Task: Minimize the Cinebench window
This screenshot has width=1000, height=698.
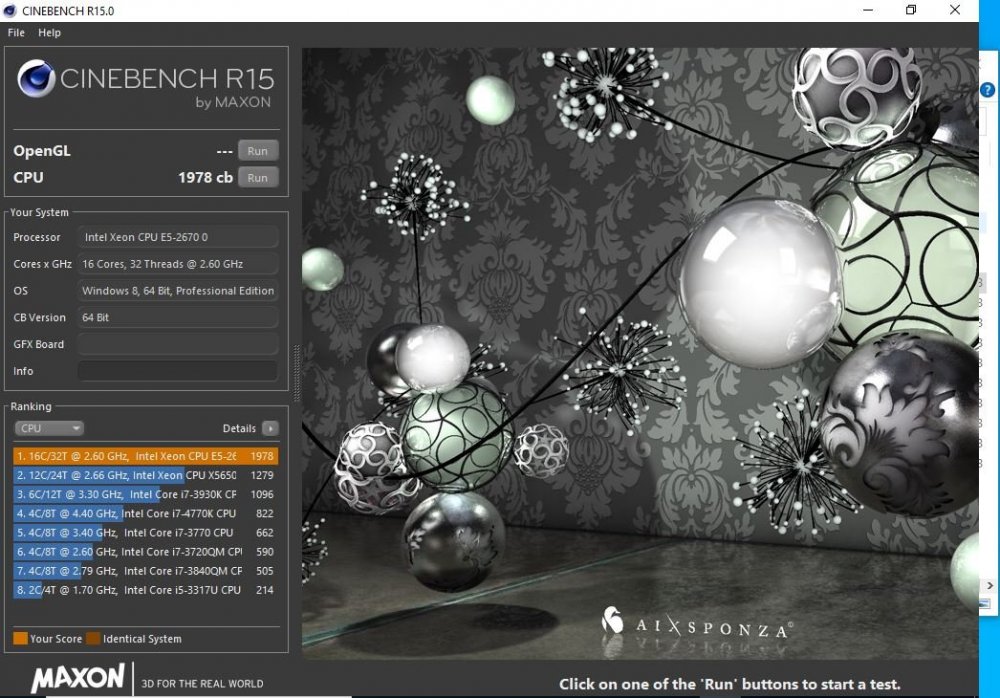Action: (x=868, y=10)
